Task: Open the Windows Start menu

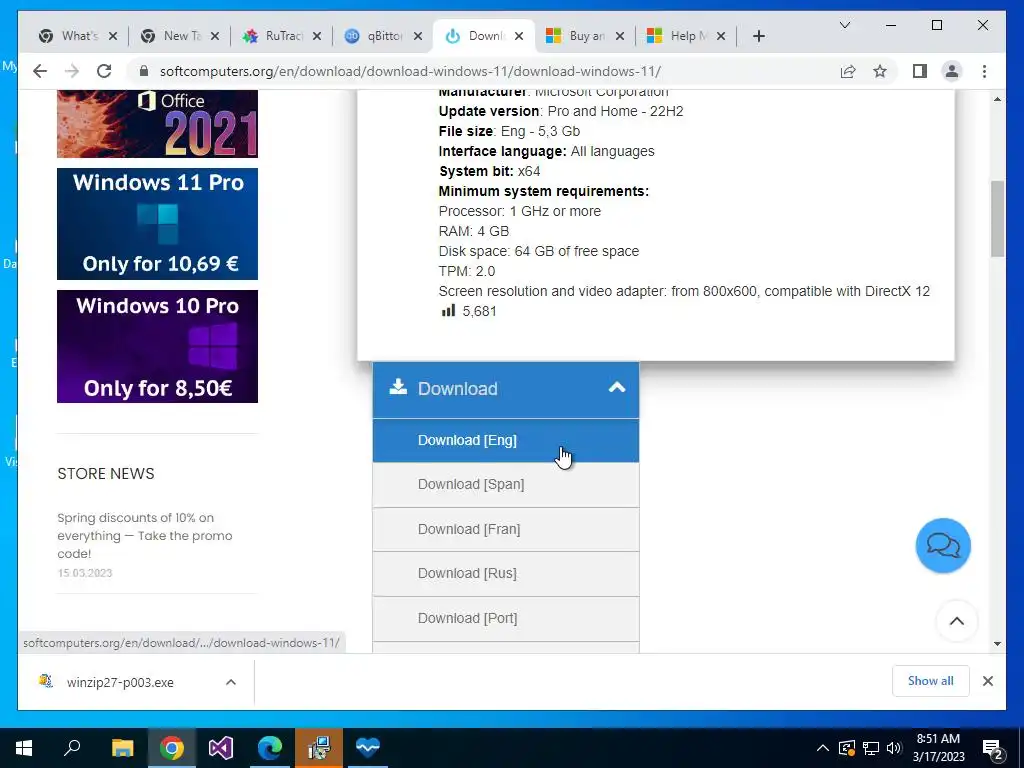Action: pyautogui.click(x=24, y=748)
